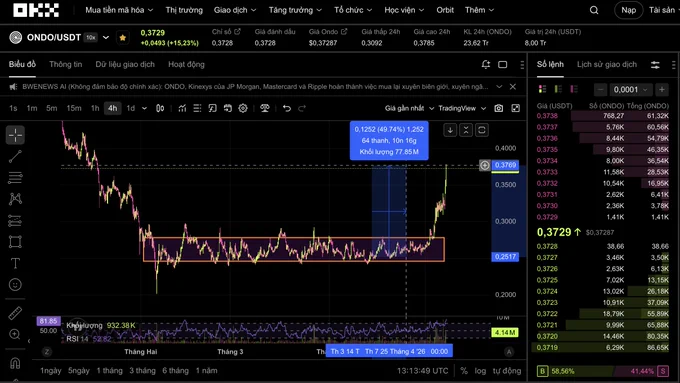Close the news banner
Screen dimensions: 680x383
(513, 87)
